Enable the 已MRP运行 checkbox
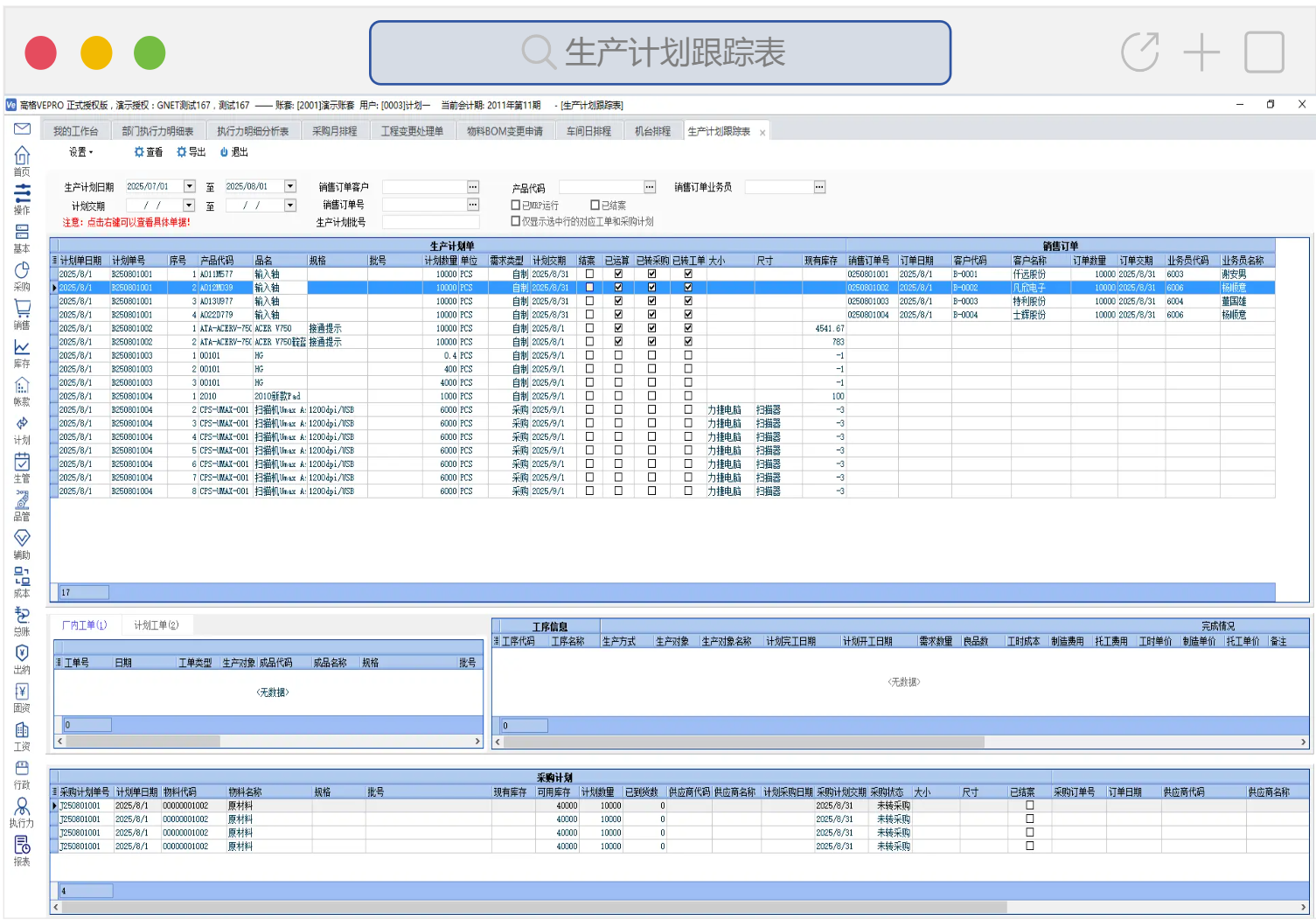Screen dimensions: 1316x920 click(516, 206)
